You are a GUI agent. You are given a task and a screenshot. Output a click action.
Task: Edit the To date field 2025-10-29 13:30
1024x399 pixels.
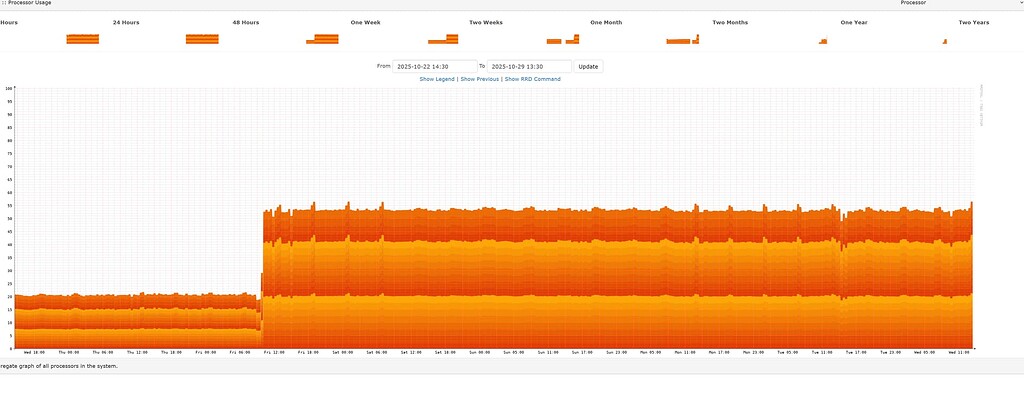point(529,67)
